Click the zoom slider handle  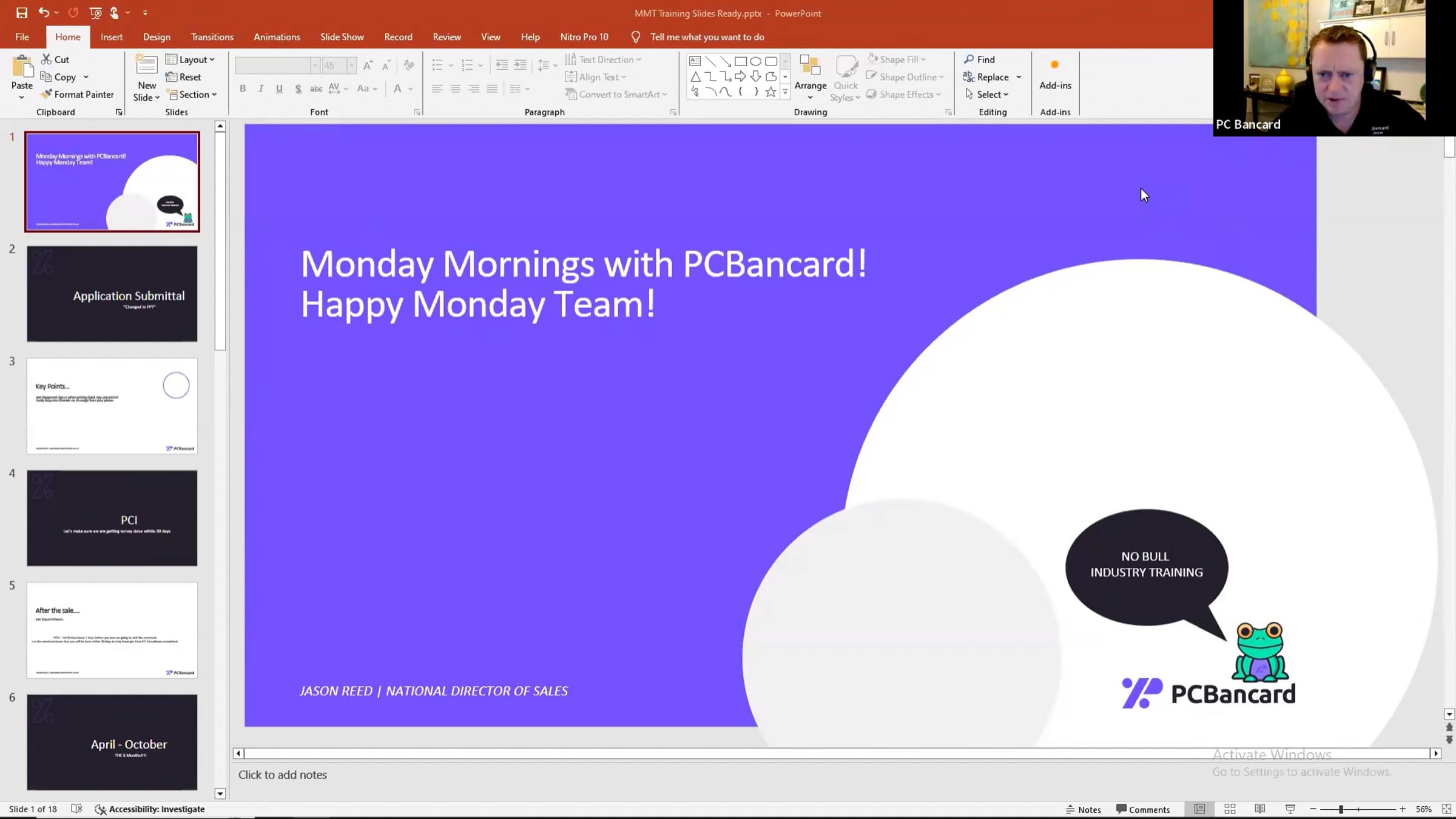(x=1341, y=809)
